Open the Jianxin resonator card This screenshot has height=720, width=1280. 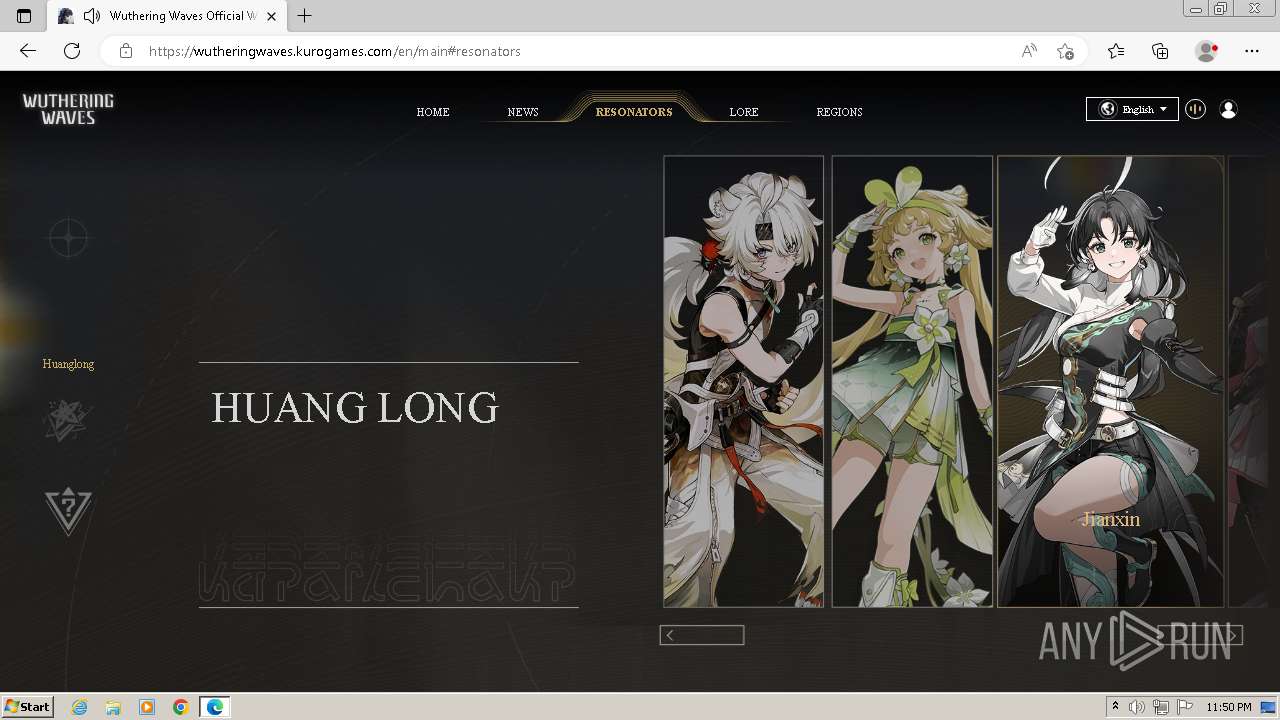(x=1111, y=381)
